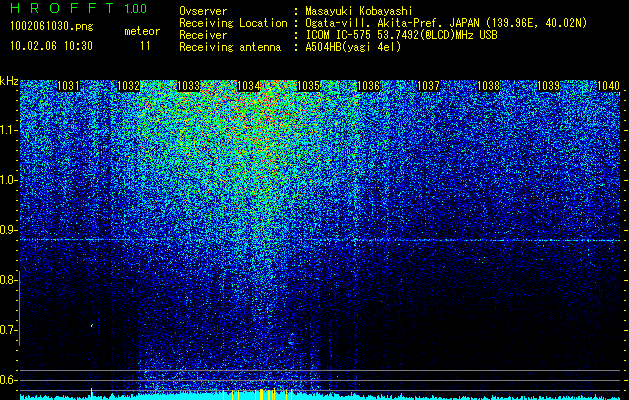Select the filename 1002061030.png

(x=52, y=27)
